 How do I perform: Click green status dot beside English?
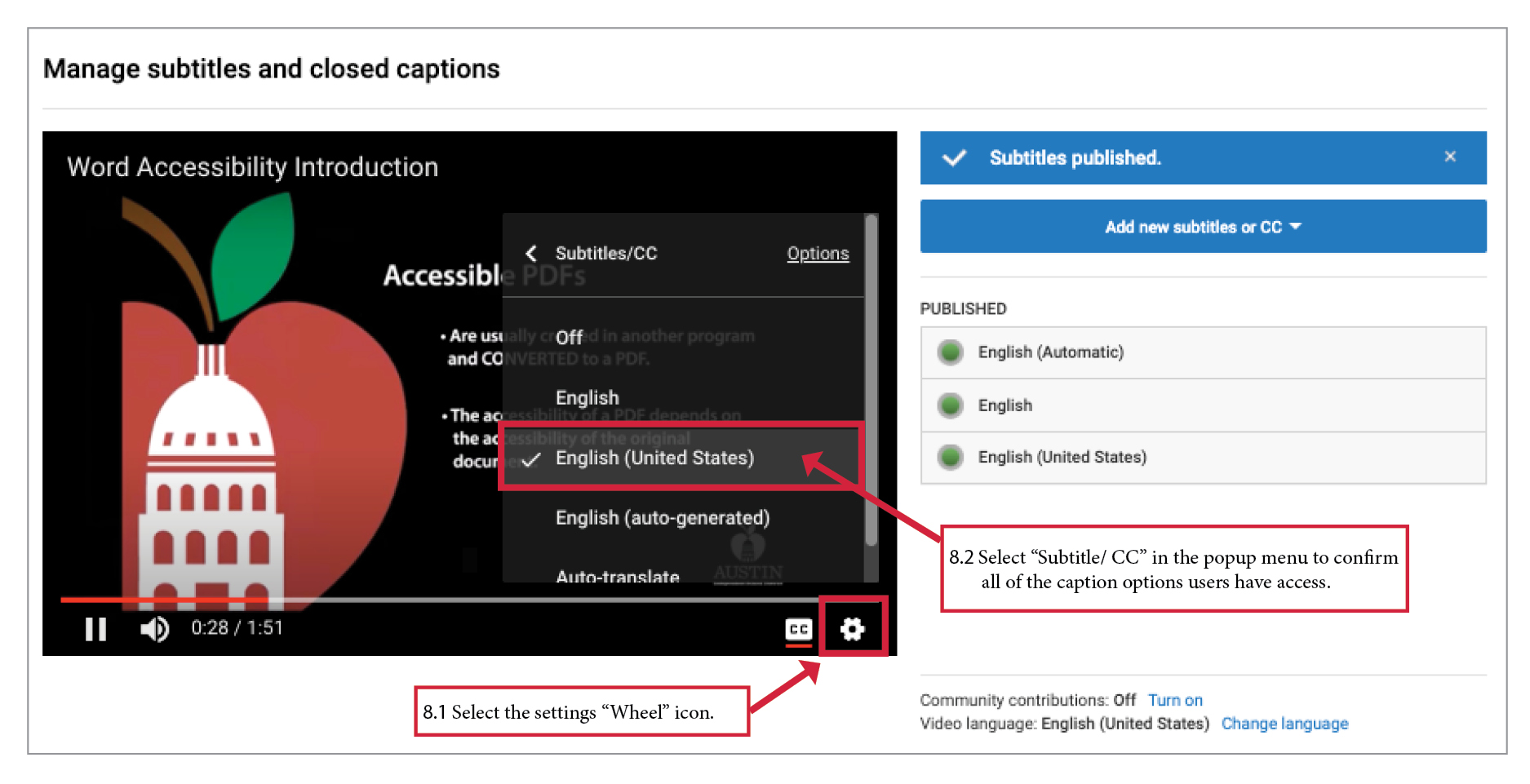(x=950, y=405)
